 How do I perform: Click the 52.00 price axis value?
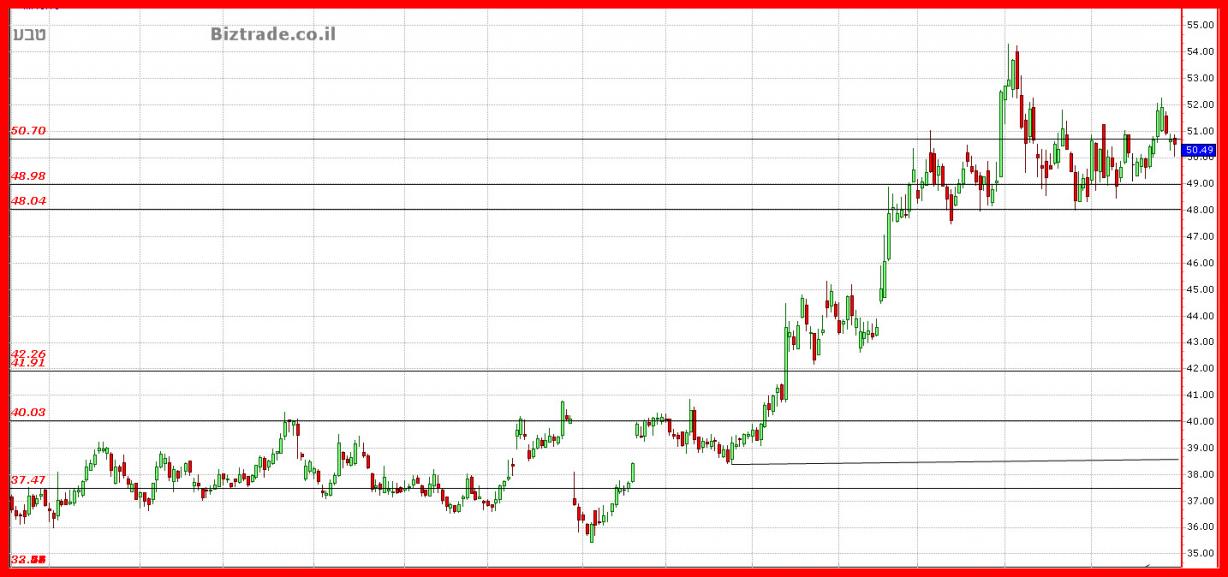click(x=1199, y=104)
